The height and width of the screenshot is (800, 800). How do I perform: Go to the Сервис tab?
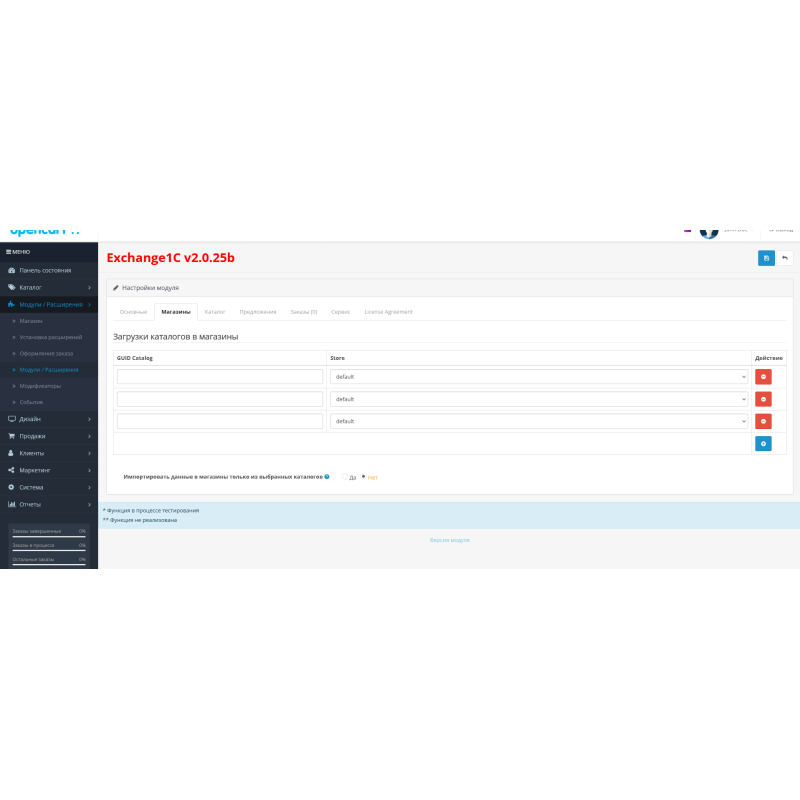[x=340, y=312]
